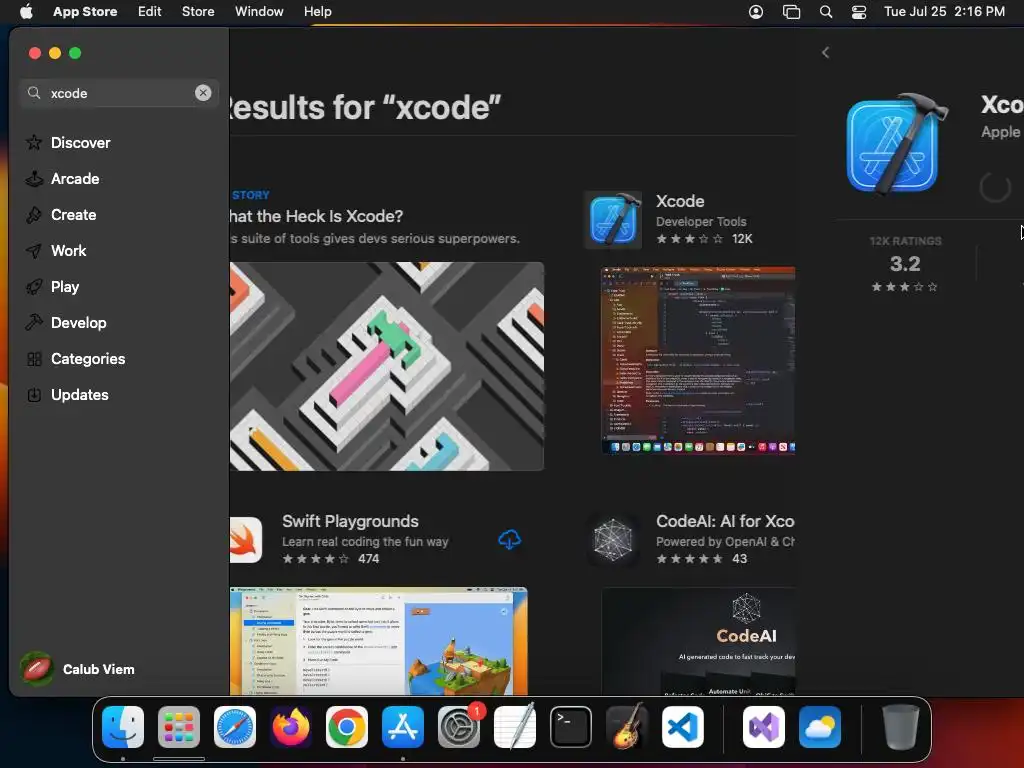Open the CodeAI: AI for Xcode title
The width and height of the screenshot is (1024, 768).
(x=725, y=521)
